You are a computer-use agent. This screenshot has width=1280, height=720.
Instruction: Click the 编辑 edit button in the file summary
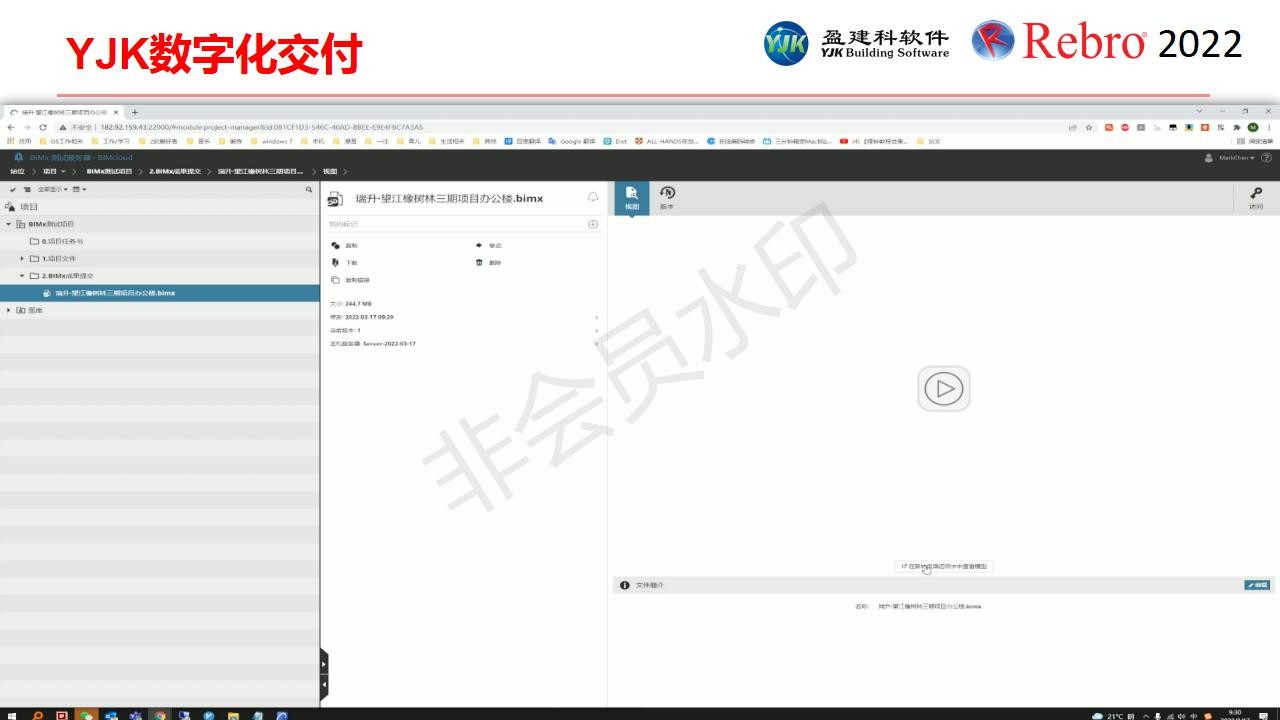tap(1258, 585)
